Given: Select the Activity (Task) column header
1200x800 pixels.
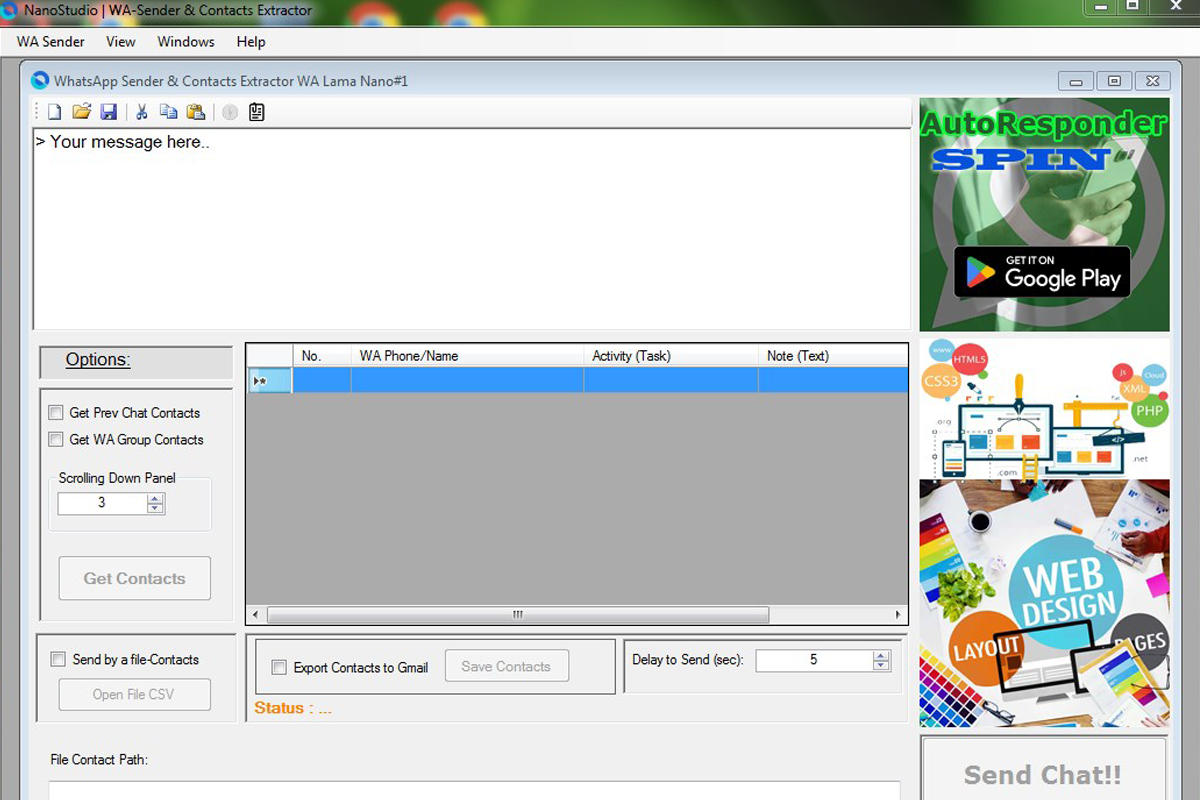Looking at the screenshot, I should (x=672, y=356).
